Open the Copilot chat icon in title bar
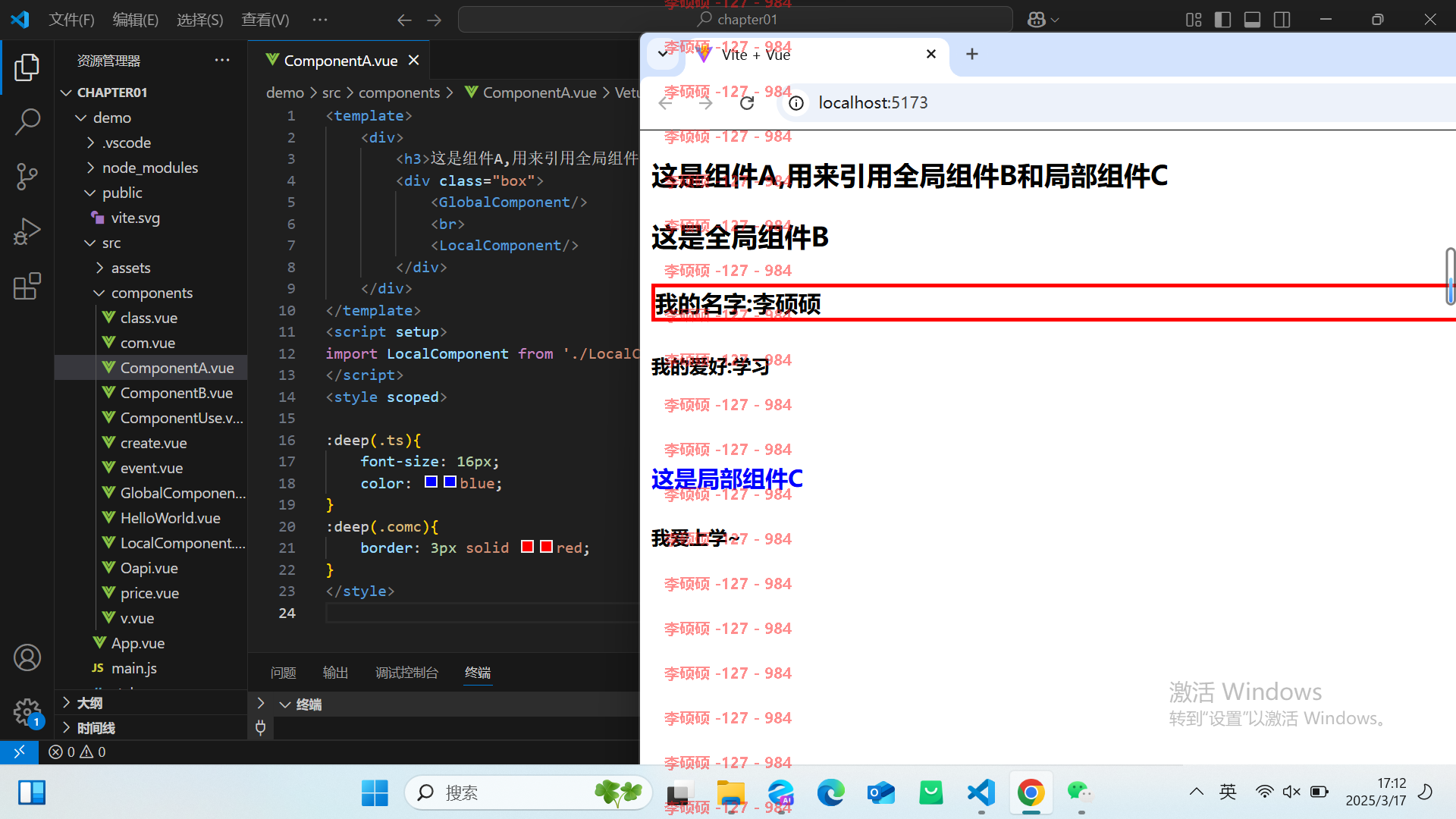 point(1037,20)
